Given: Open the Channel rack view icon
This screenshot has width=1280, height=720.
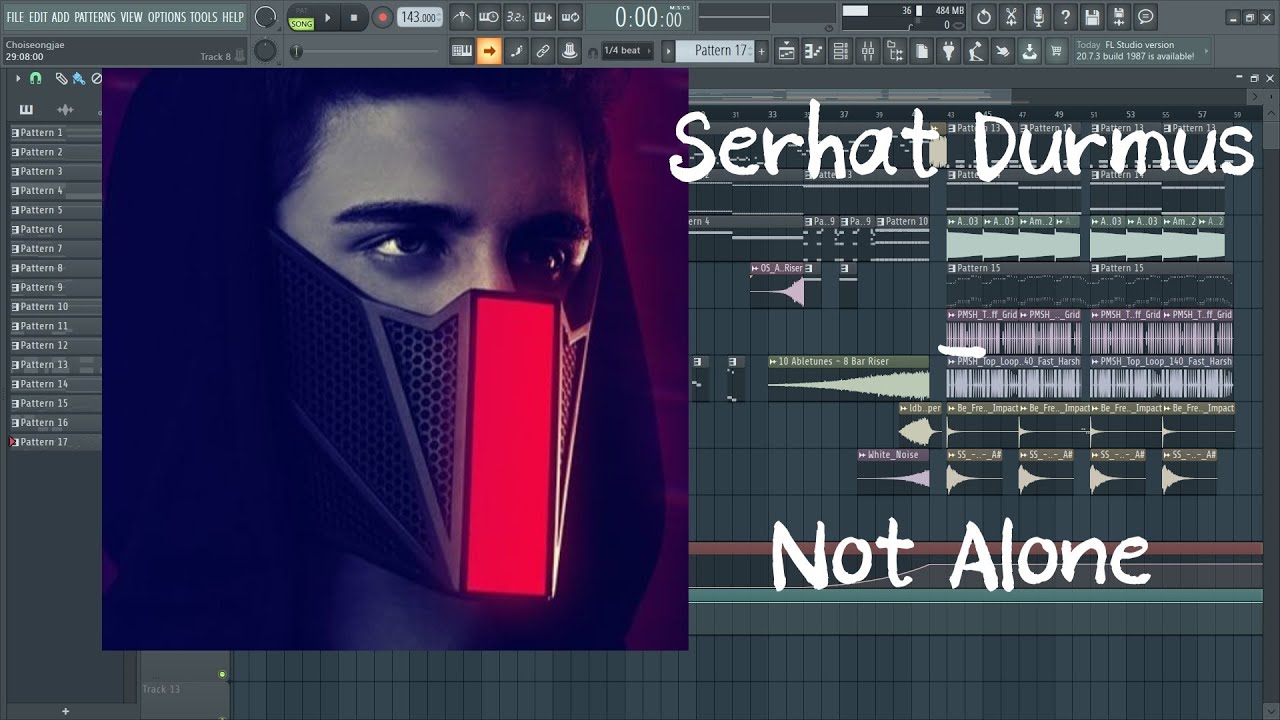Looking at the screenshot, I should 841,51.
